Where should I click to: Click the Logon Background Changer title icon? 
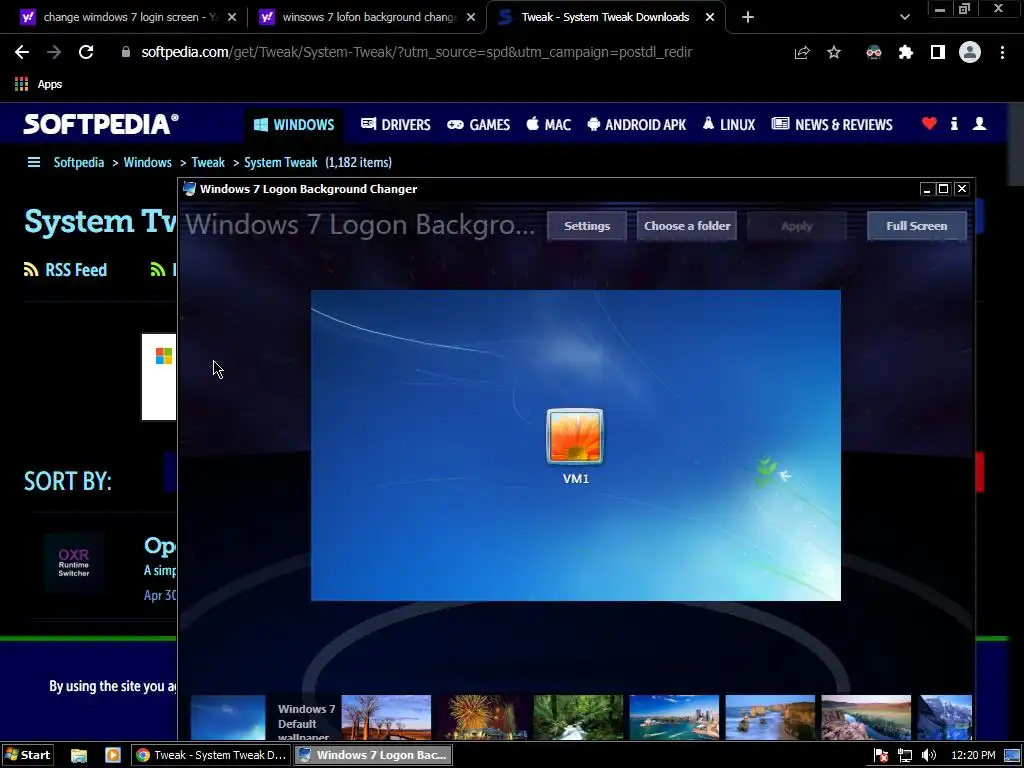tap(189, 189)
